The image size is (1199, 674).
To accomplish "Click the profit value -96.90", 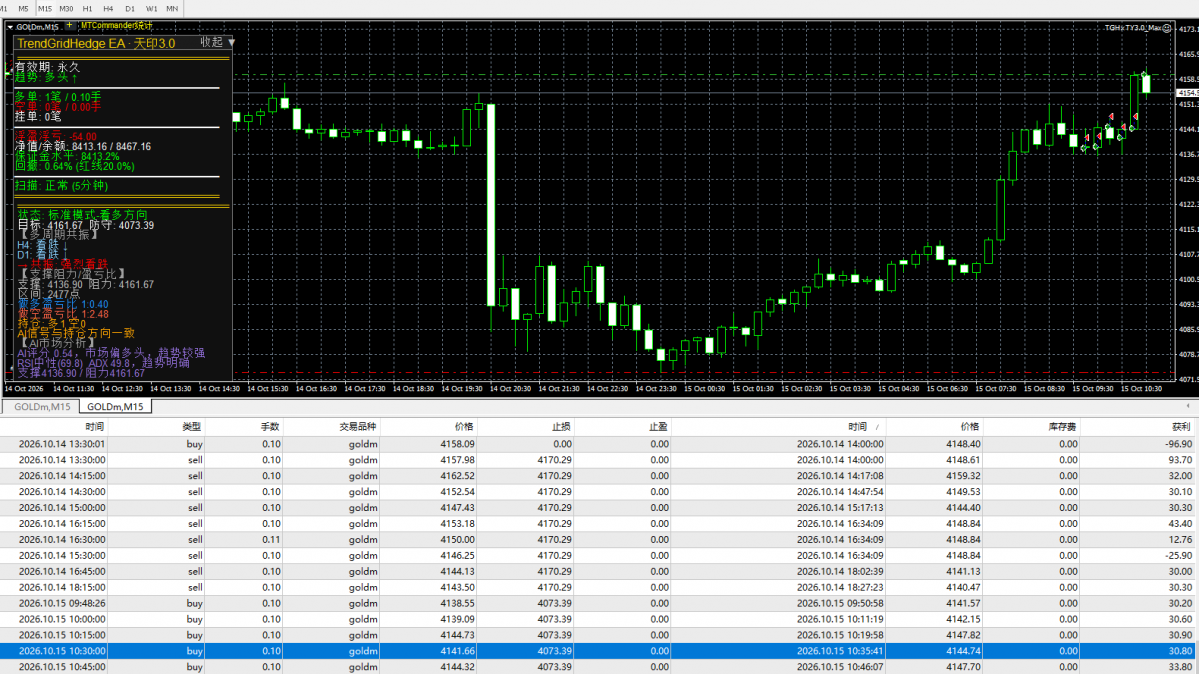I will 1178,444.
